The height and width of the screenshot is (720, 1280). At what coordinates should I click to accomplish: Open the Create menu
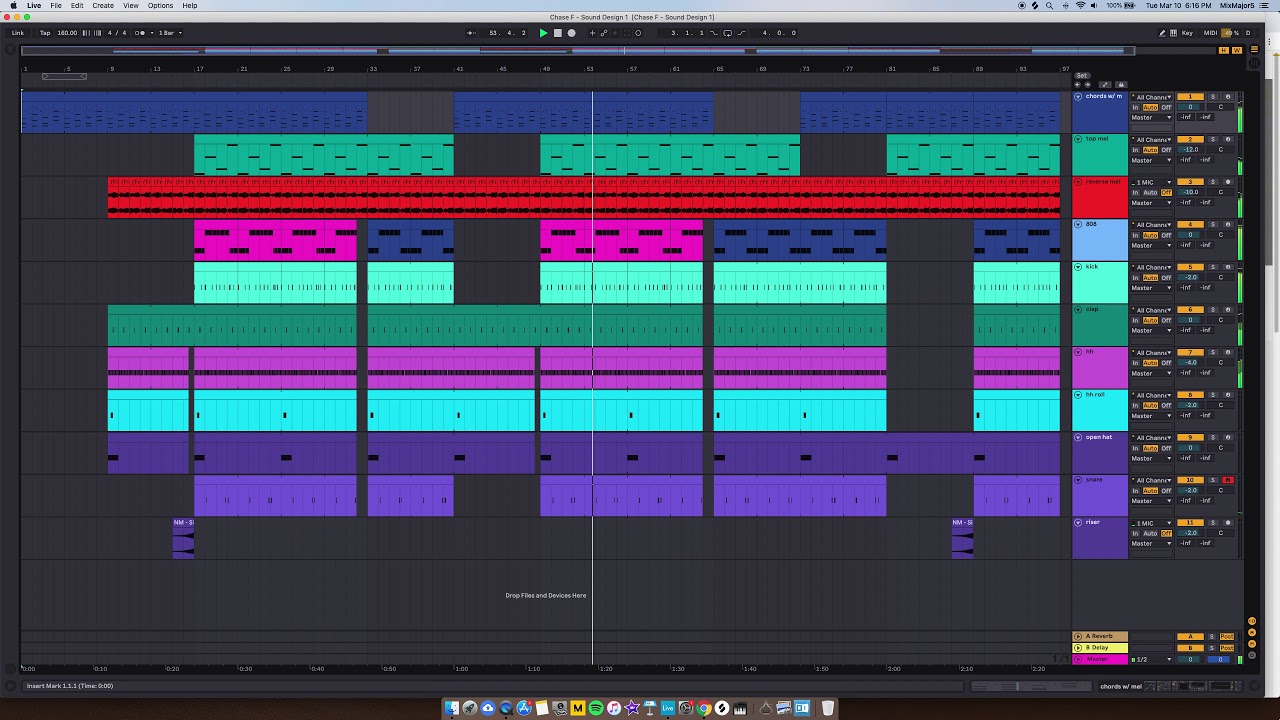pos(103,5)
